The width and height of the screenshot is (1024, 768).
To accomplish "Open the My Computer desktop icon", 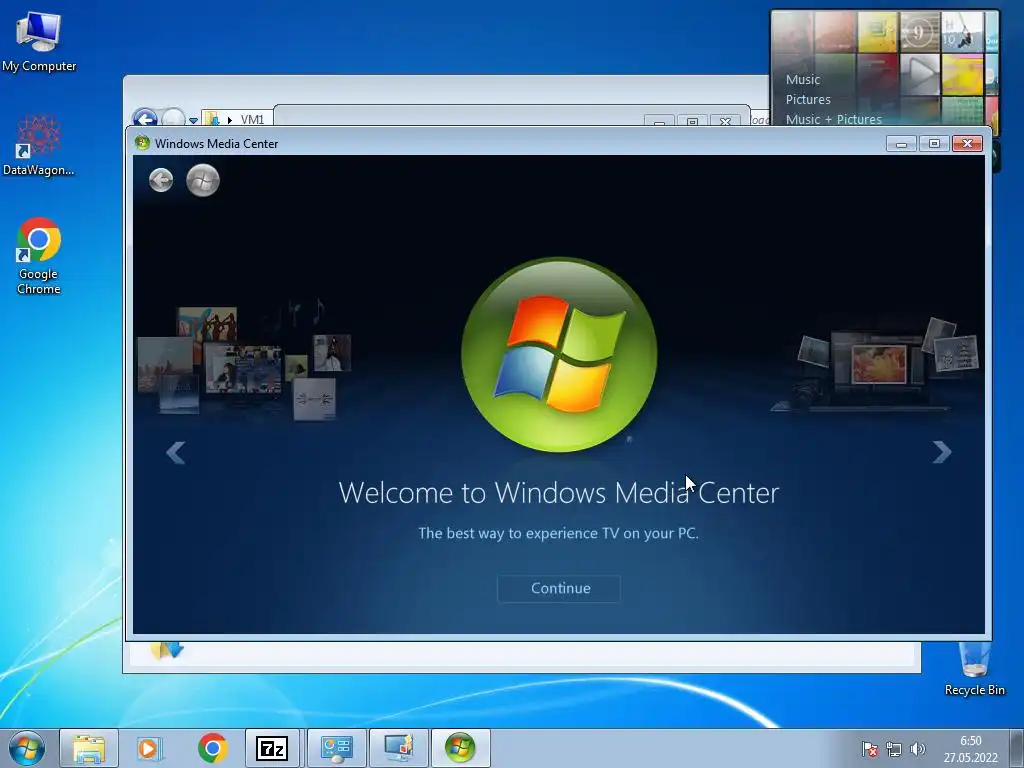I will coord(39,42).
